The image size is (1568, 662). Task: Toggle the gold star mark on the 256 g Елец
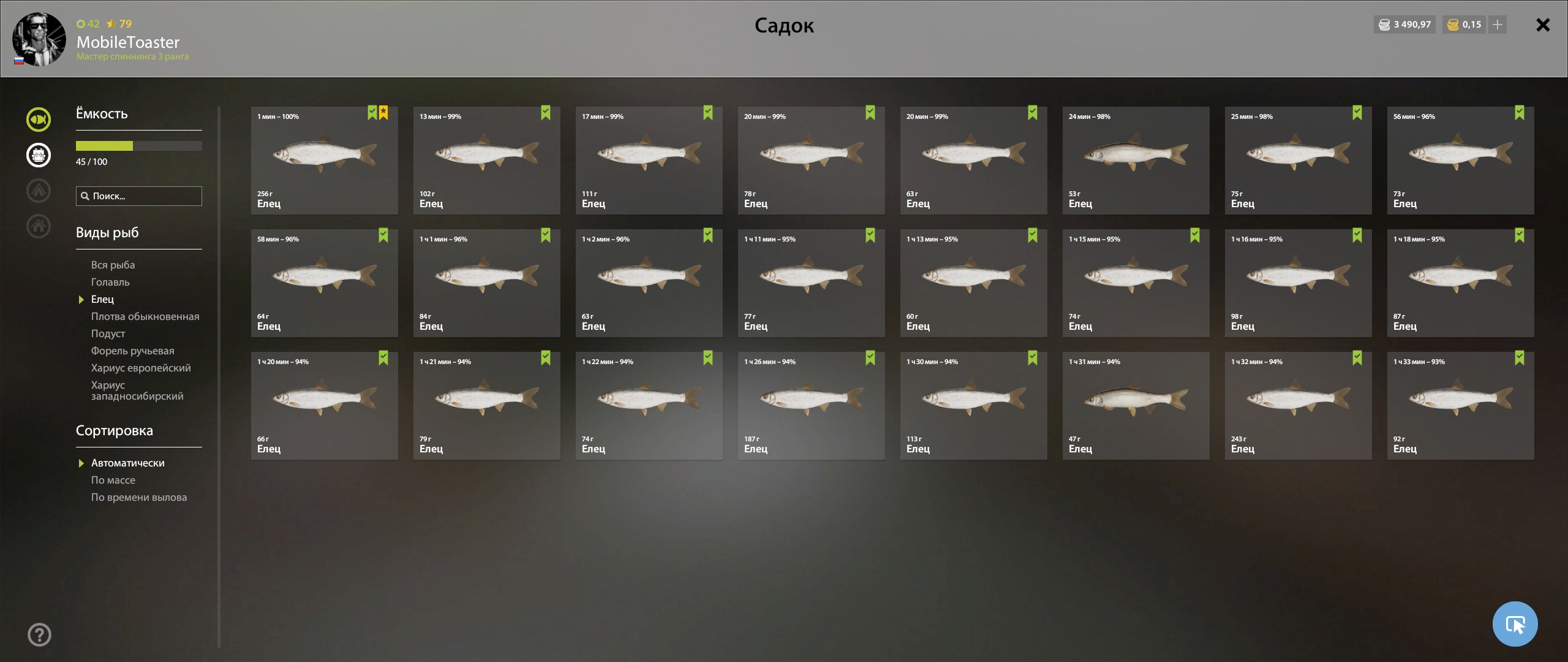383,112
